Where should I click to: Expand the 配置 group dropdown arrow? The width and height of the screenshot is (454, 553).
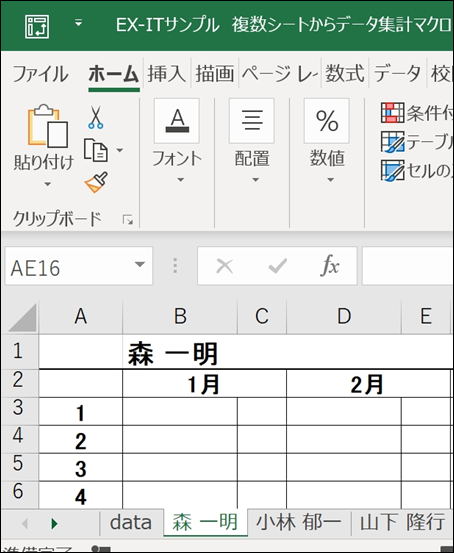click(255, 180)
